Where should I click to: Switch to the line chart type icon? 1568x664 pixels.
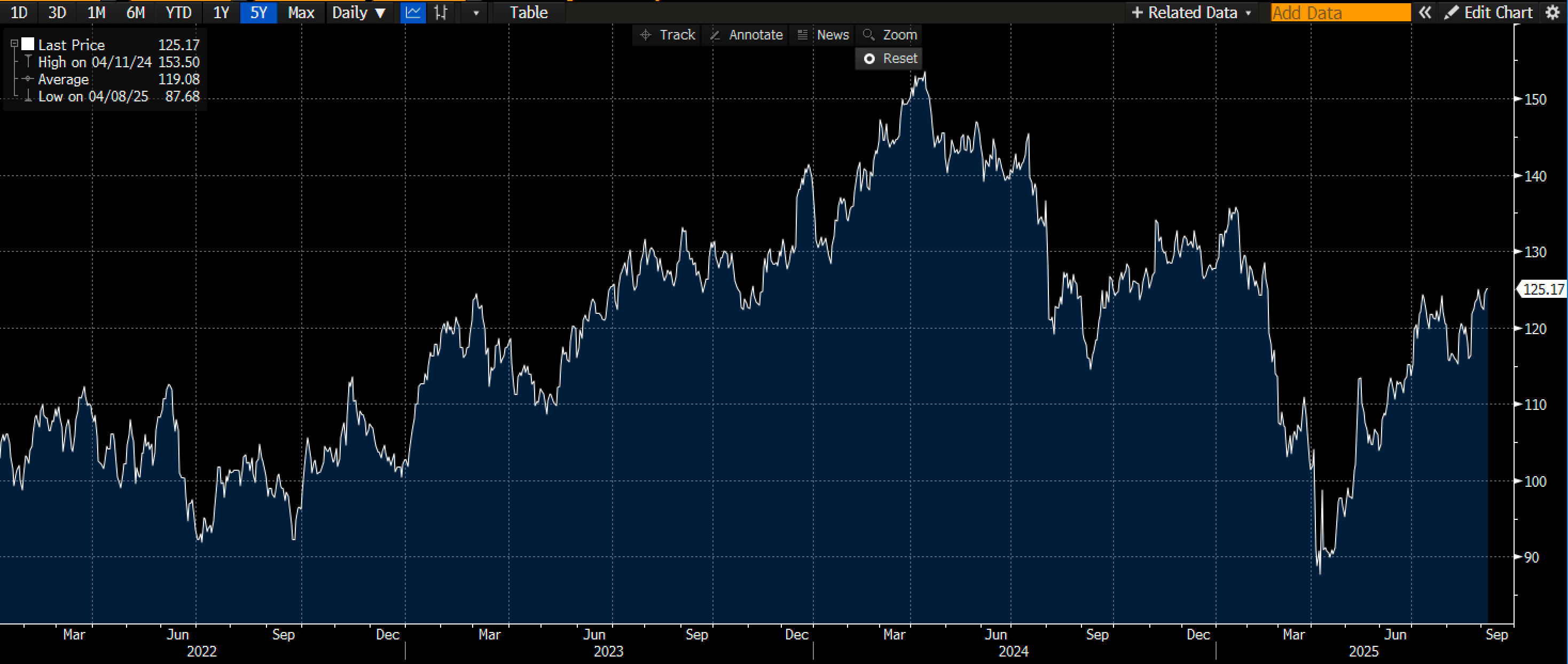pyautogui.click(x=413, y=12)
